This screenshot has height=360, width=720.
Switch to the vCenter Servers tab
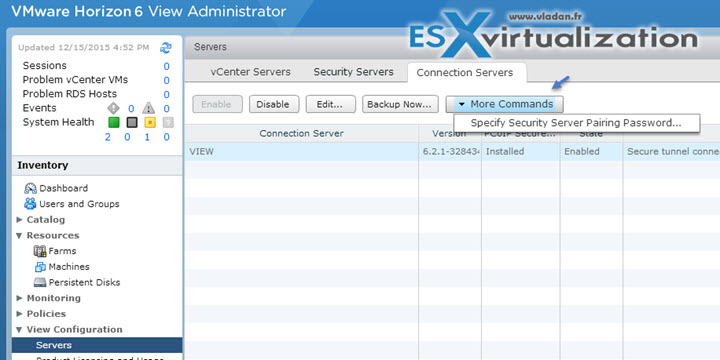tap(250, 72)
